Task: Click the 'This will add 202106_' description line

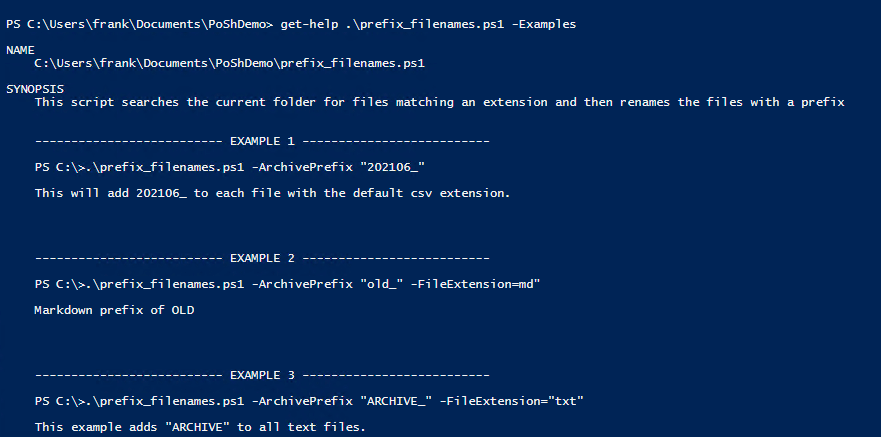Action: pyautogui.click(x=272, y=193)
